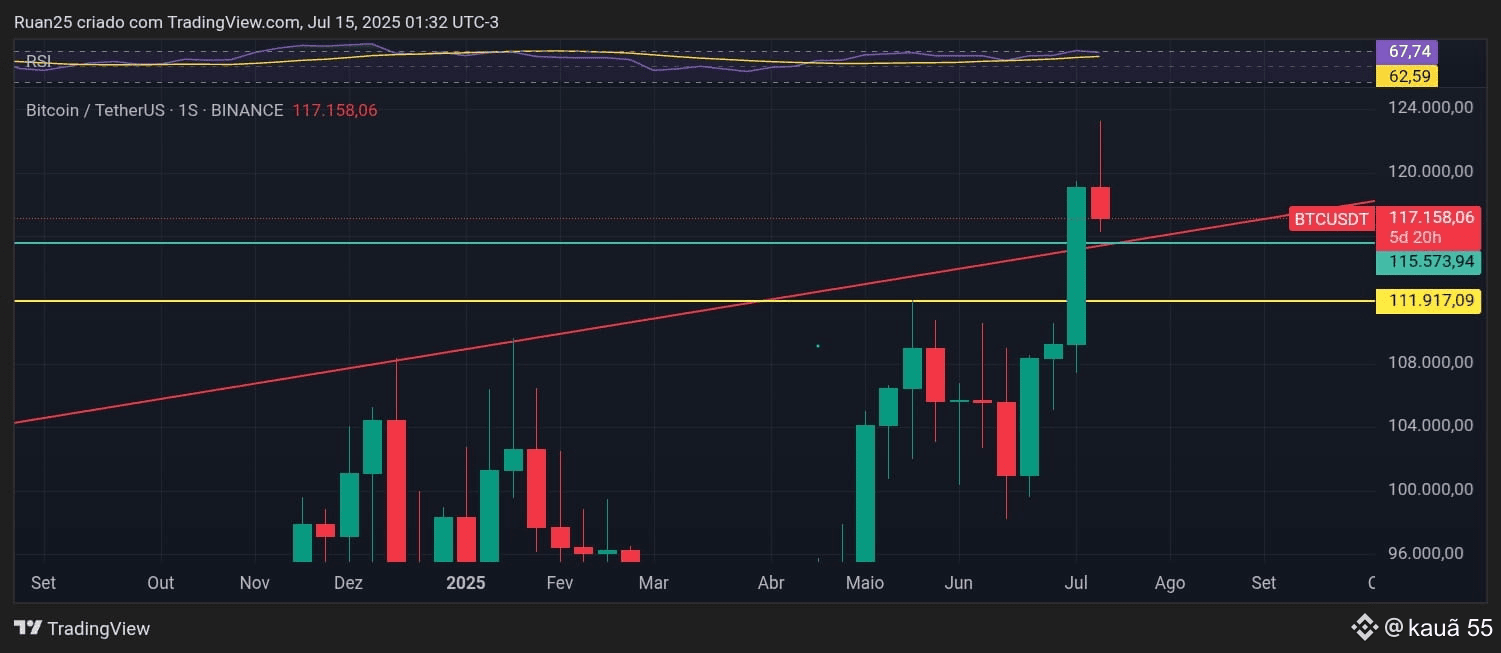Click the Maio month label
1501x653 pixels.
[x=865, y=583]
